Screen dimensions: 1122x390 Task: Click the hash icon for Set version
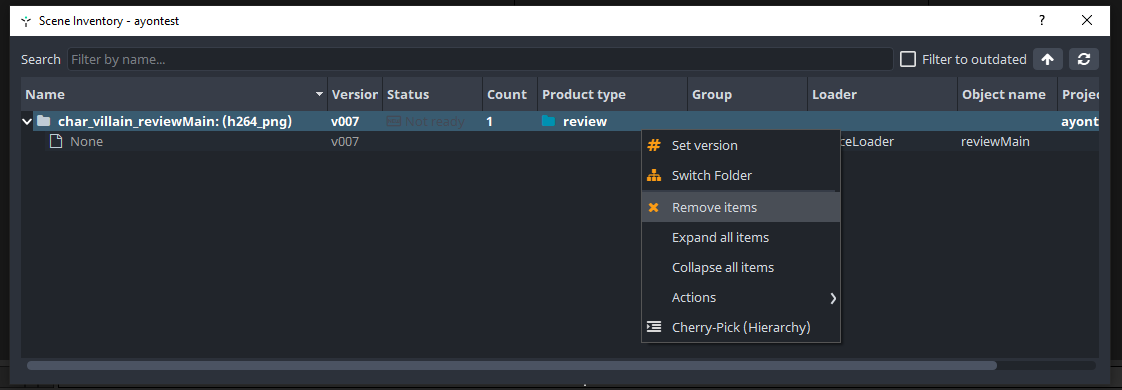[x=653, y=145]
